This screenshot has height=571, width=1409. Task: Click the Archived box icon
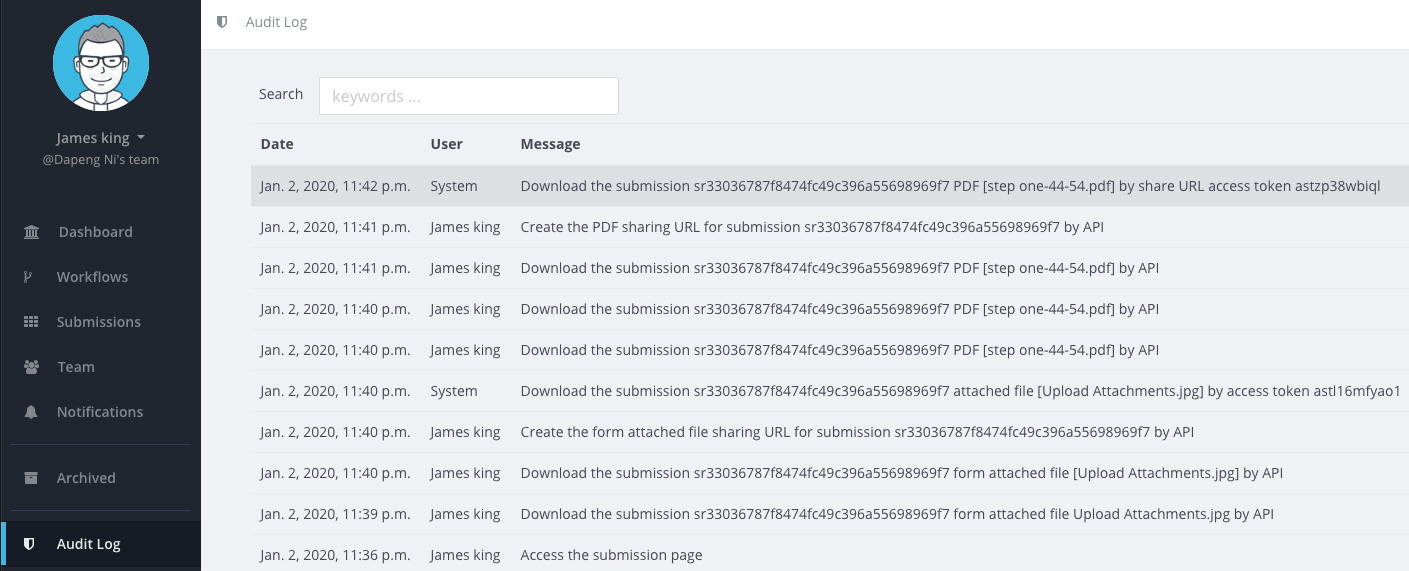(x=31, y=478)
